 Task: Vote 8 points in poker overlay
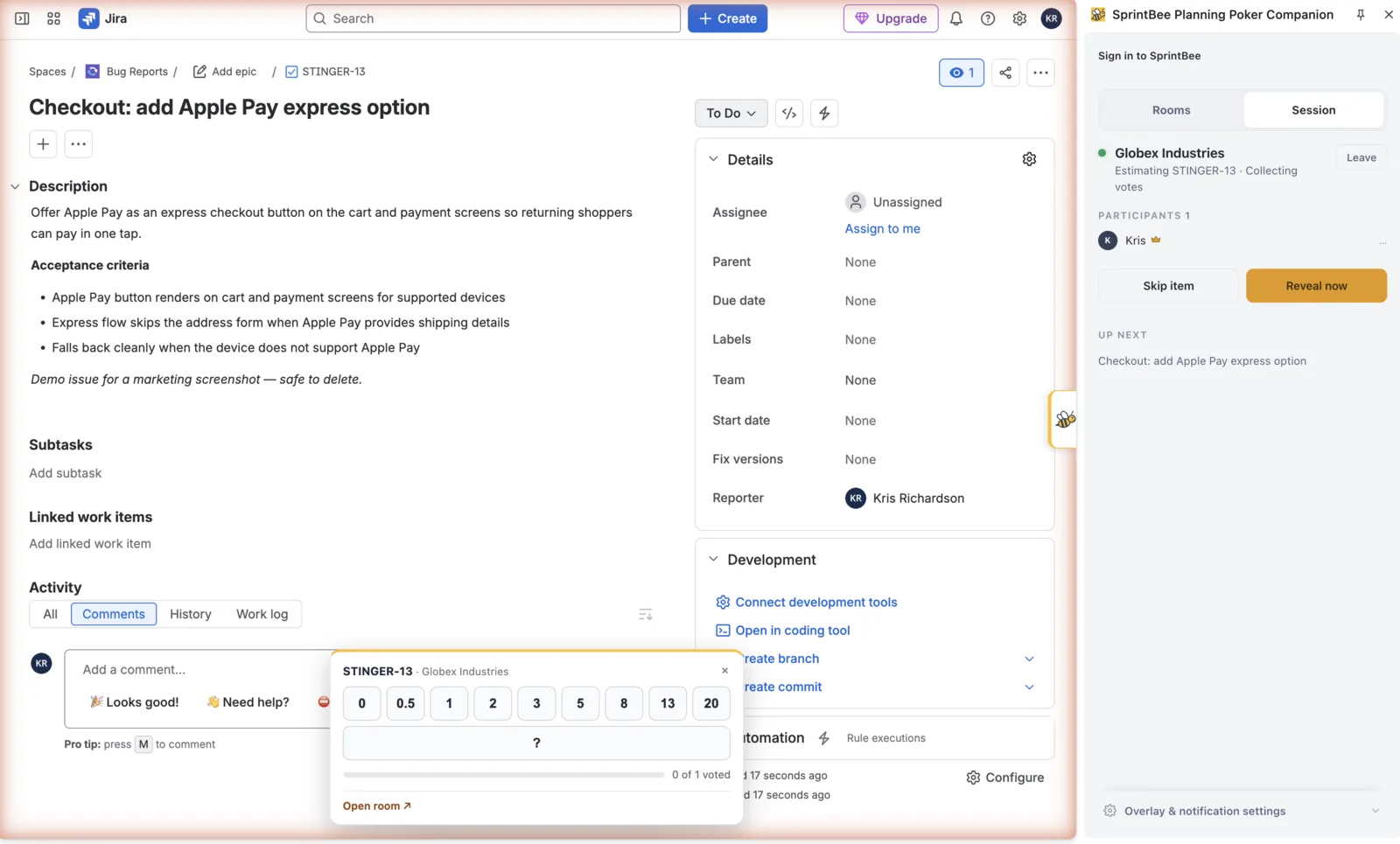[x=624, y=703]
